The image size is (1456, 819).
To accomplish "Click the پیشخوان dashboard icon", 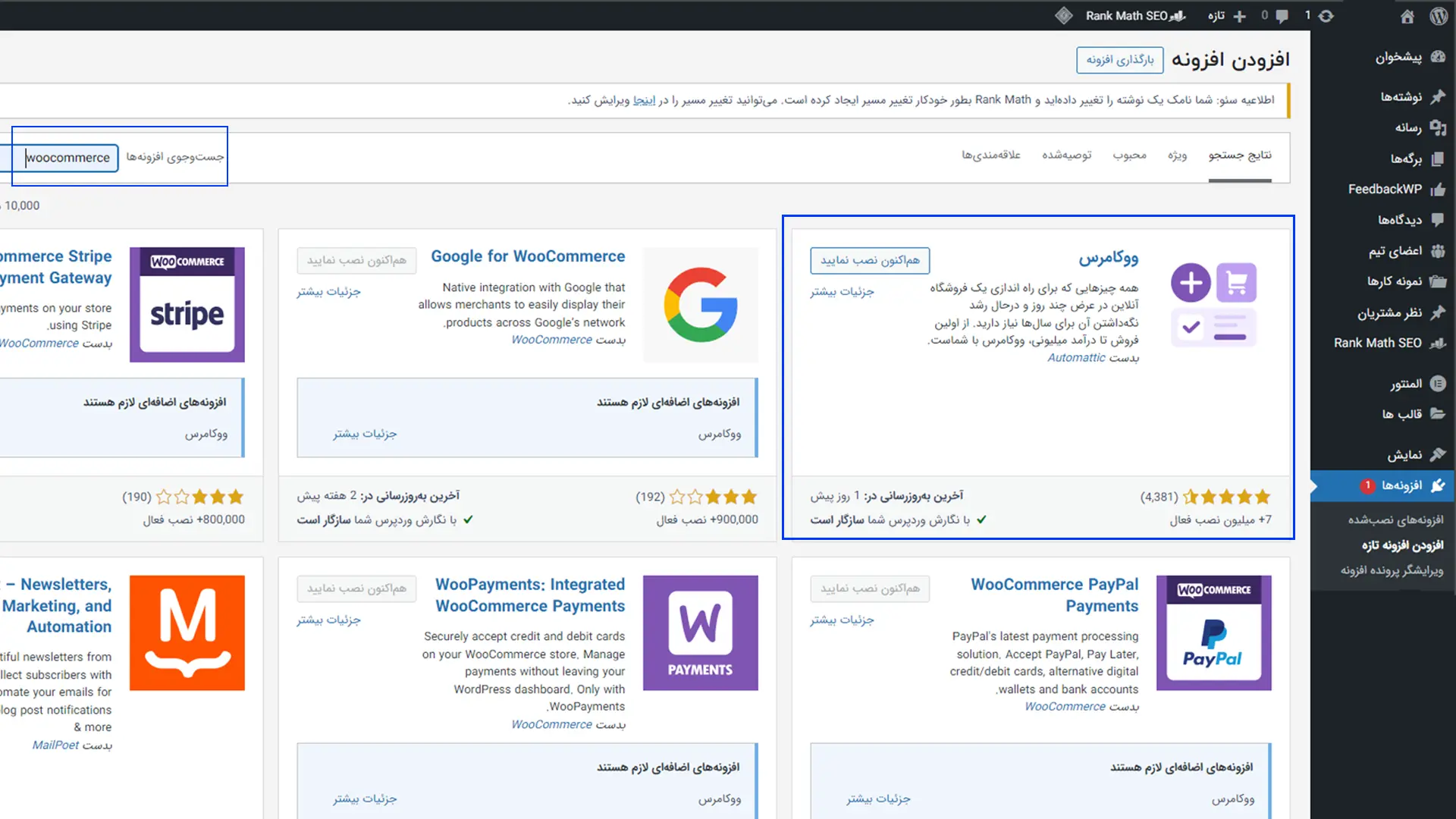I will pos(1438,57).
